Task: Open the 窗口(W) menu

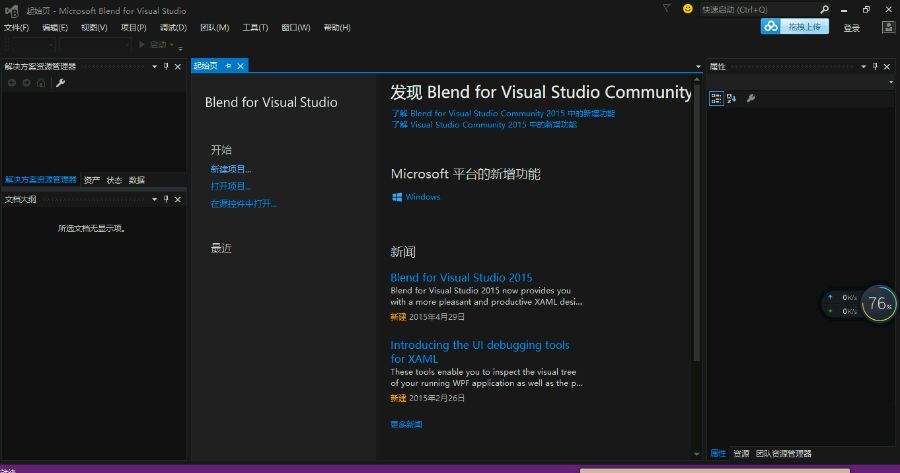Action: (x=296, y=28)
